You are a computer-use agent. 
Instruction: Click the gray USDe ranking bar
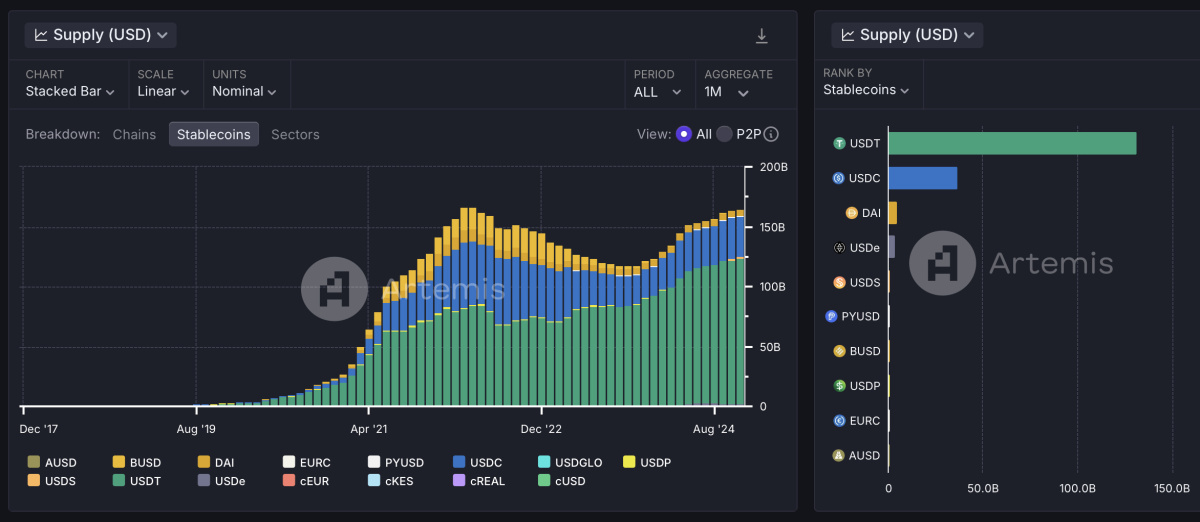coord(891,247)
